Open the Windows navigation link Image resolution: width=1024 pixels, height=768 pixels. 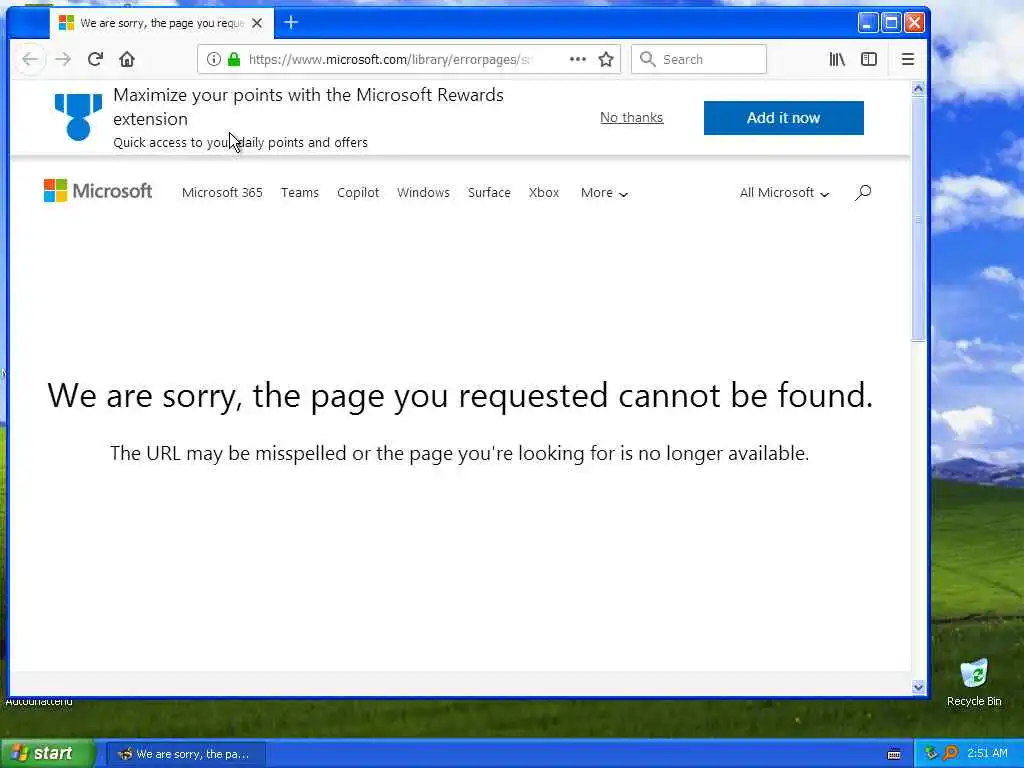pyautogui.click(x=423, y=193)
